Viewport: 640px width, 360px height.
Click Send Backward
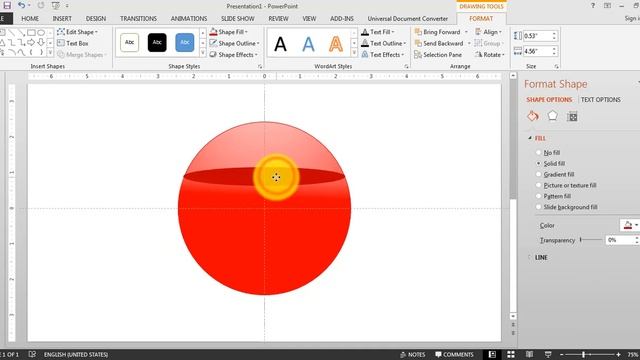coord(439,43)
